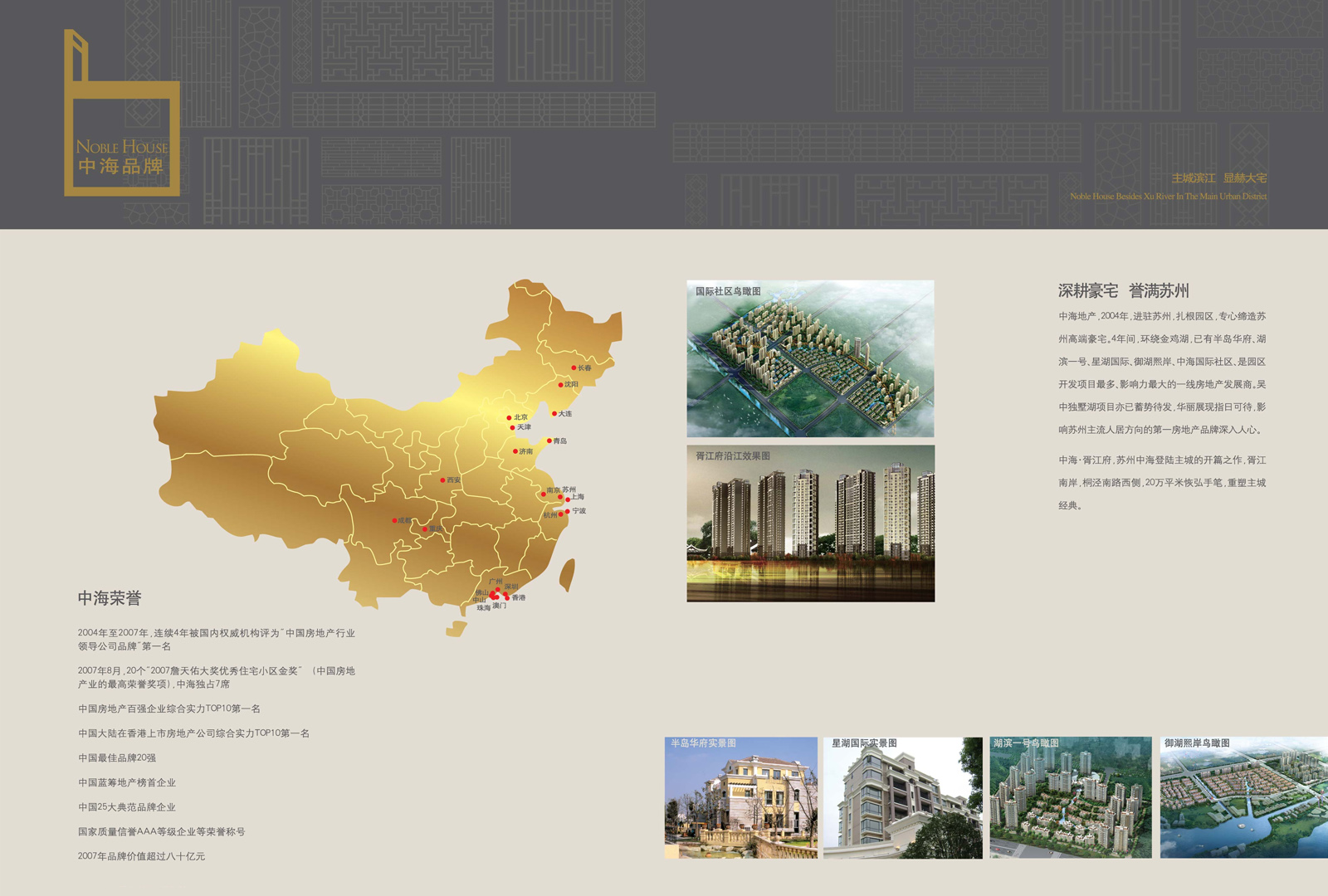The height and width of the screenshot is (896, 1328).
Task: Click the 澳门 city label on the map
Action: pos(499,606)
